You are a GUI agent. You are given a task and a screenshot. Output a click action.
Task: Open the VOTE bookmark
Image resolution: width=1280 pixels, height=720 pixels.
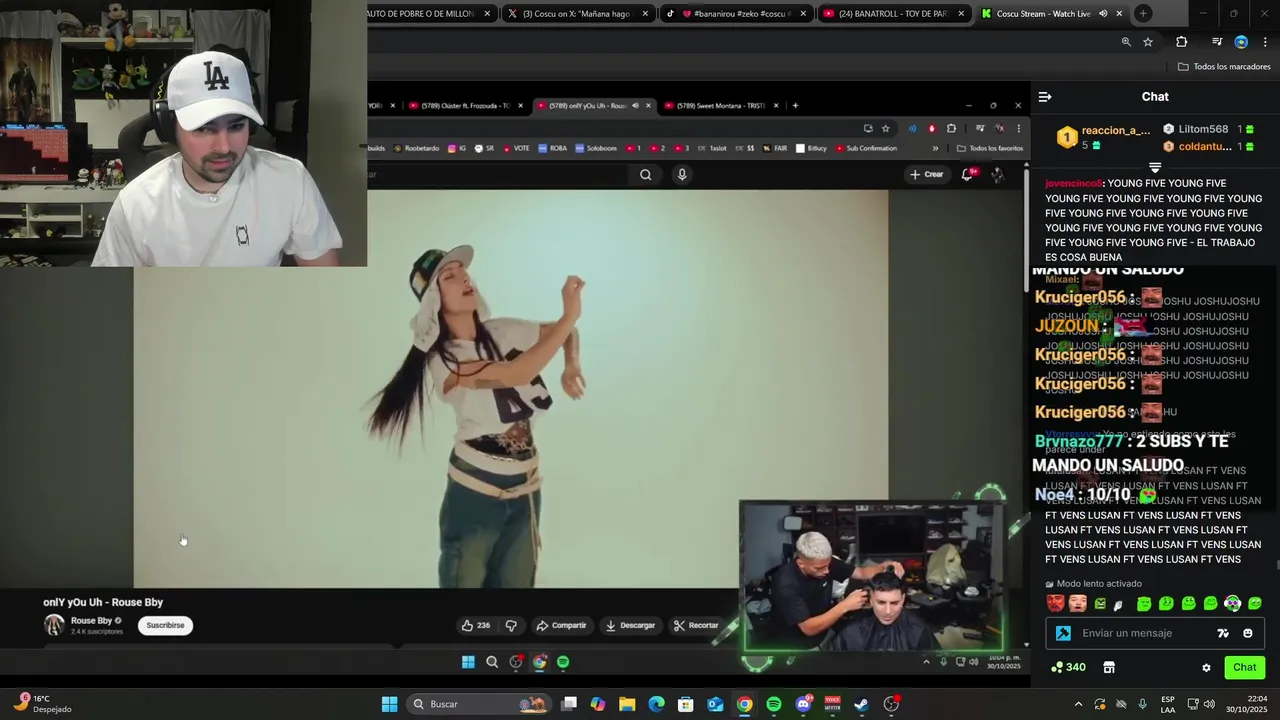(x=516, y=148)
